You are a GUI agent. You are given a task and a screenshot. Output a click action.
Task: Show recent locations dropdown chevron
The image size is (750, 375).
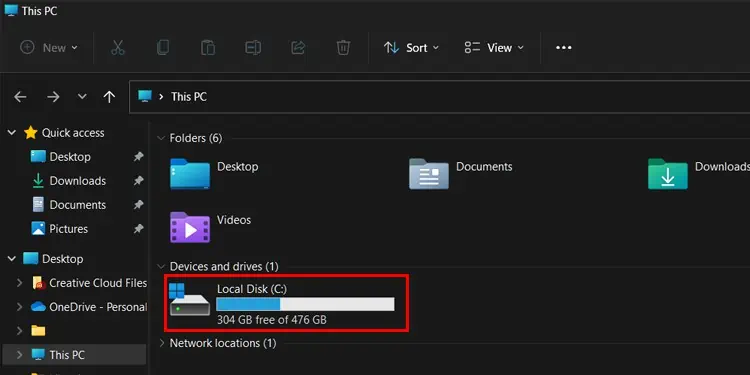click(82, 97)
